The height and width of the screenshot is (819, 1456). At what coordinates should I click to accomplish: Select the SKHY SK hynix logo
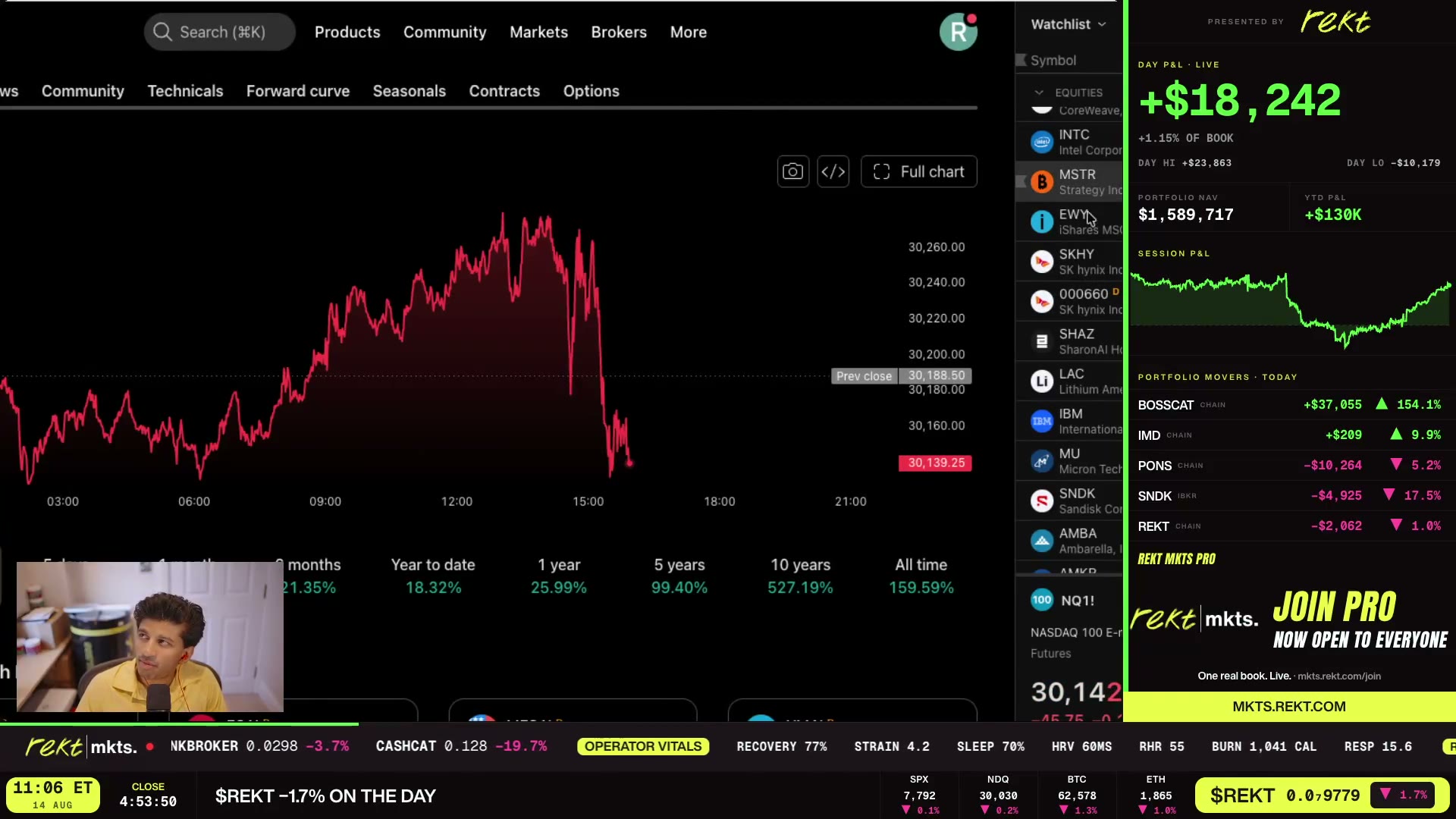(1042, 262)
